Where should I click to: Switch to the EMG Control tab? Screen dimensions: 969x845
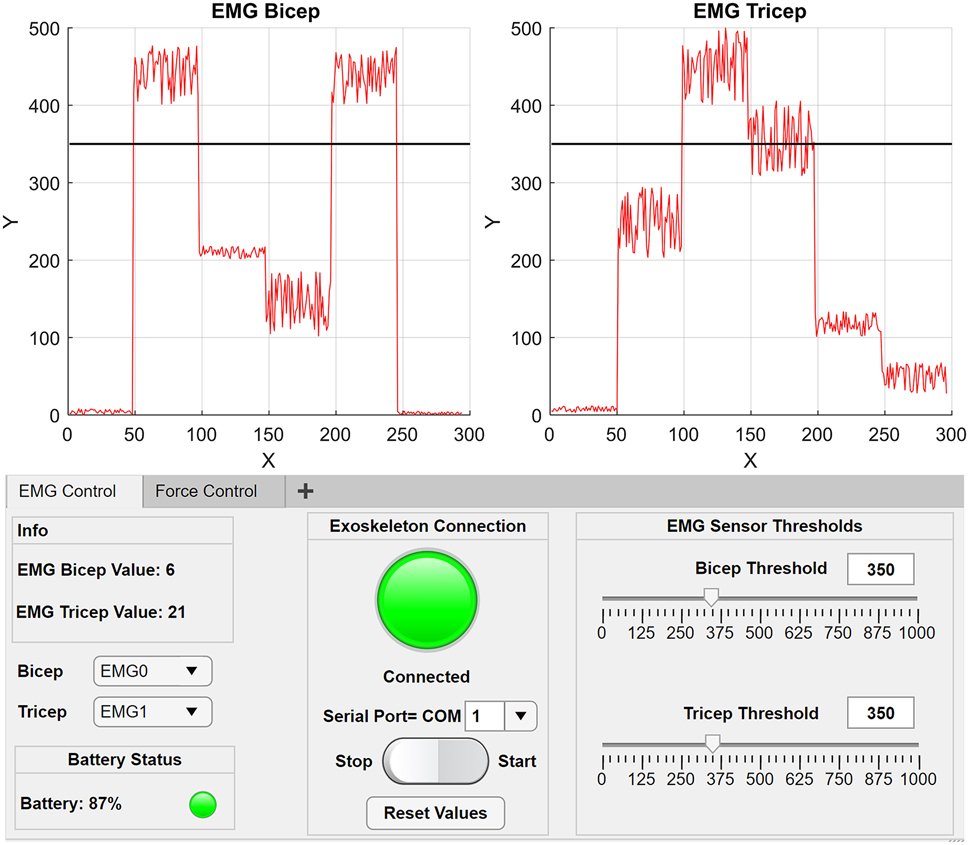(68, 491)
